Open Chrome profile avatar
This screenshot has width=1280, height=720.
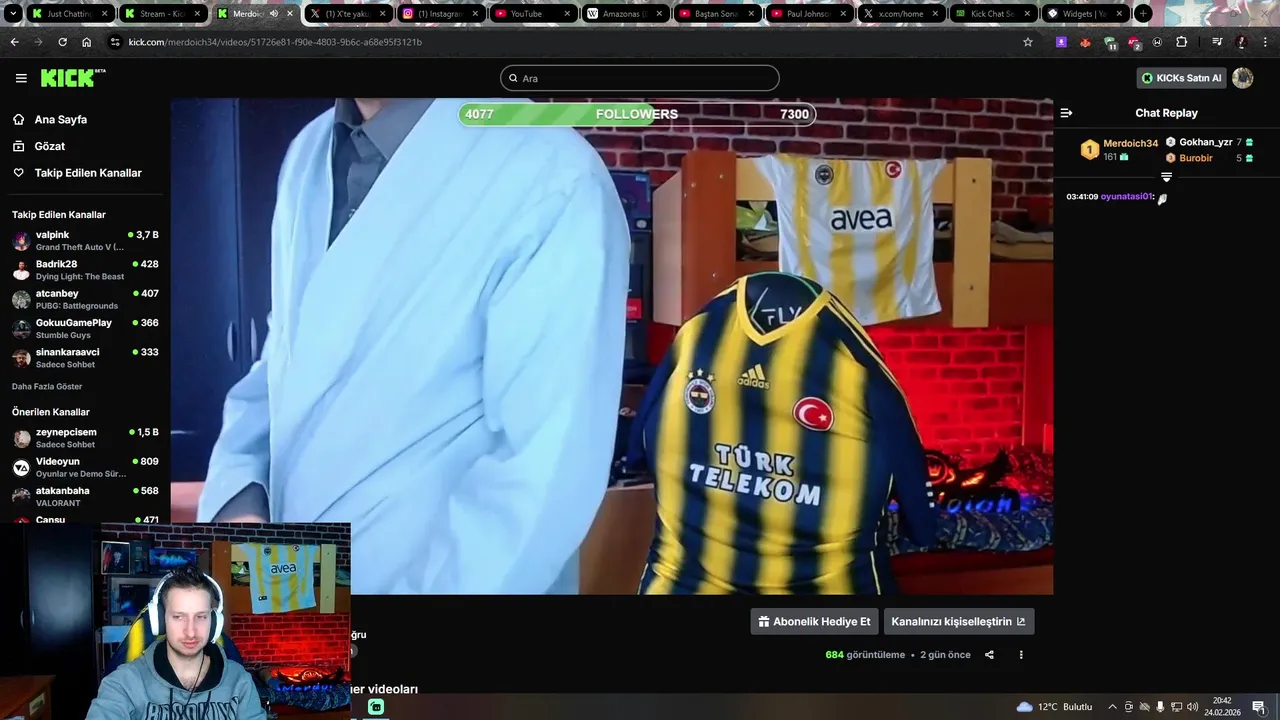point(1241,42)
